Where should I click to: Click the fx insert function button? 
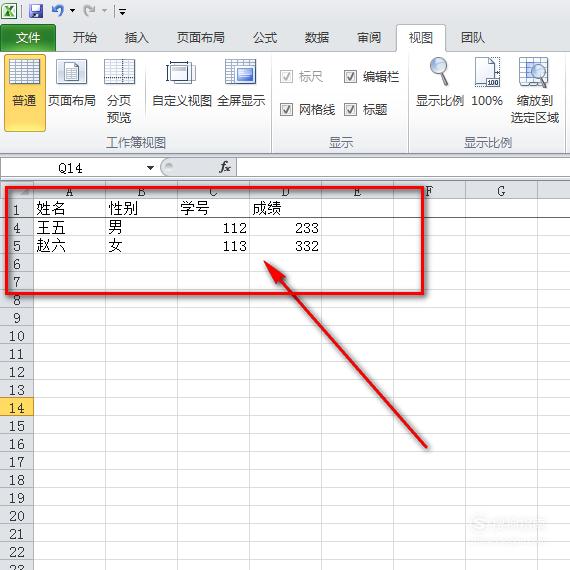click(x=225, y=167)
